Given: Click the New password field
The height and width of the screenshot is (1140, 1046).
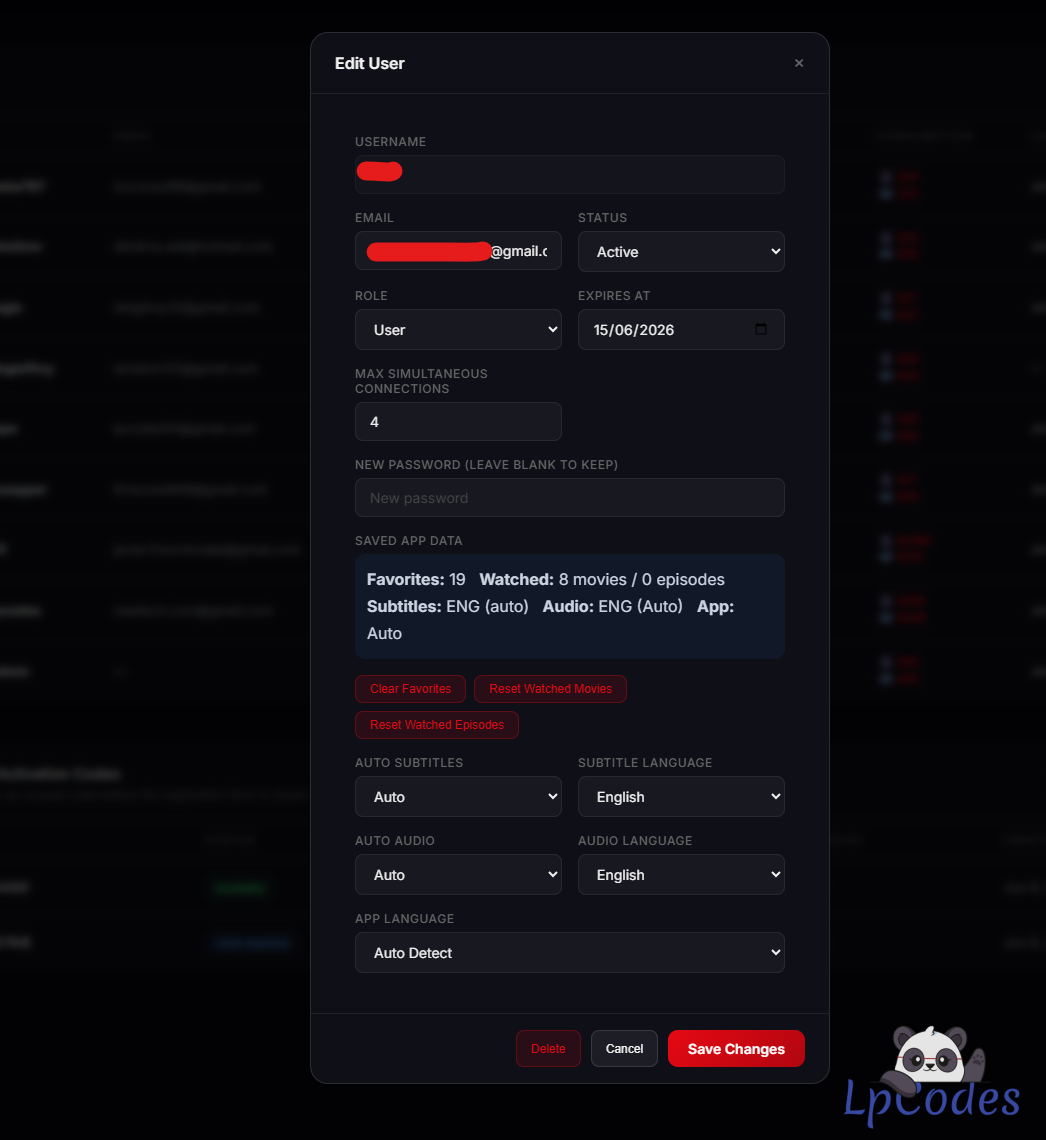Looking at the screenshot, I should pos(569,497).
